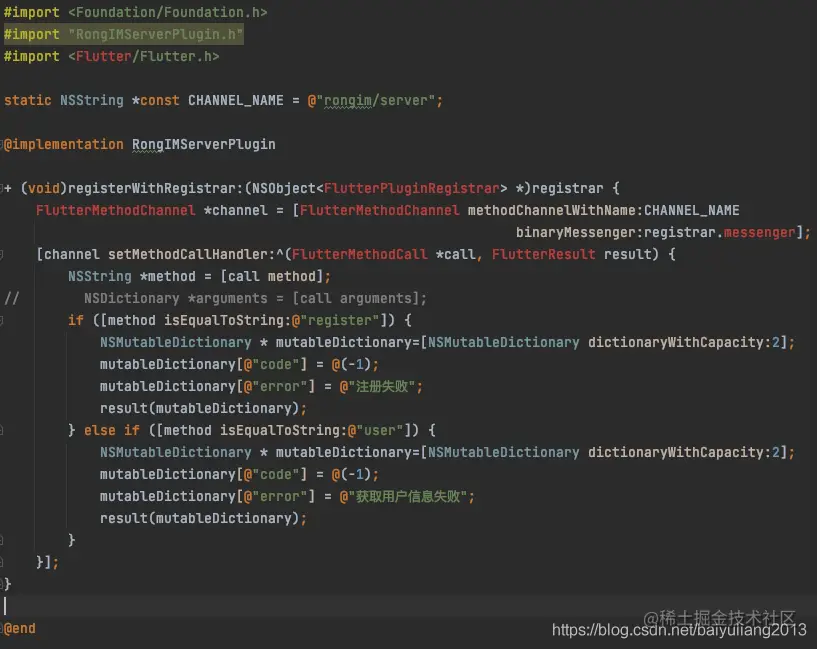Click the @"user" string literal
Image resolution: width=817 pixels, height=649 pixels.
(376, 430)
